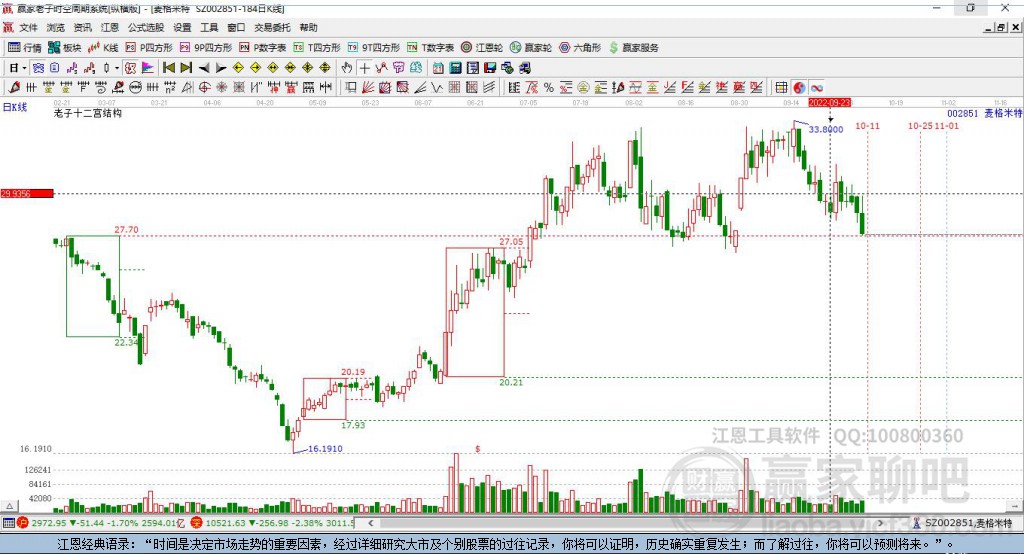Open the 江恩轮 Gann wheel
The height and width of the screenshot is (554, 1024).
(482, 48)
